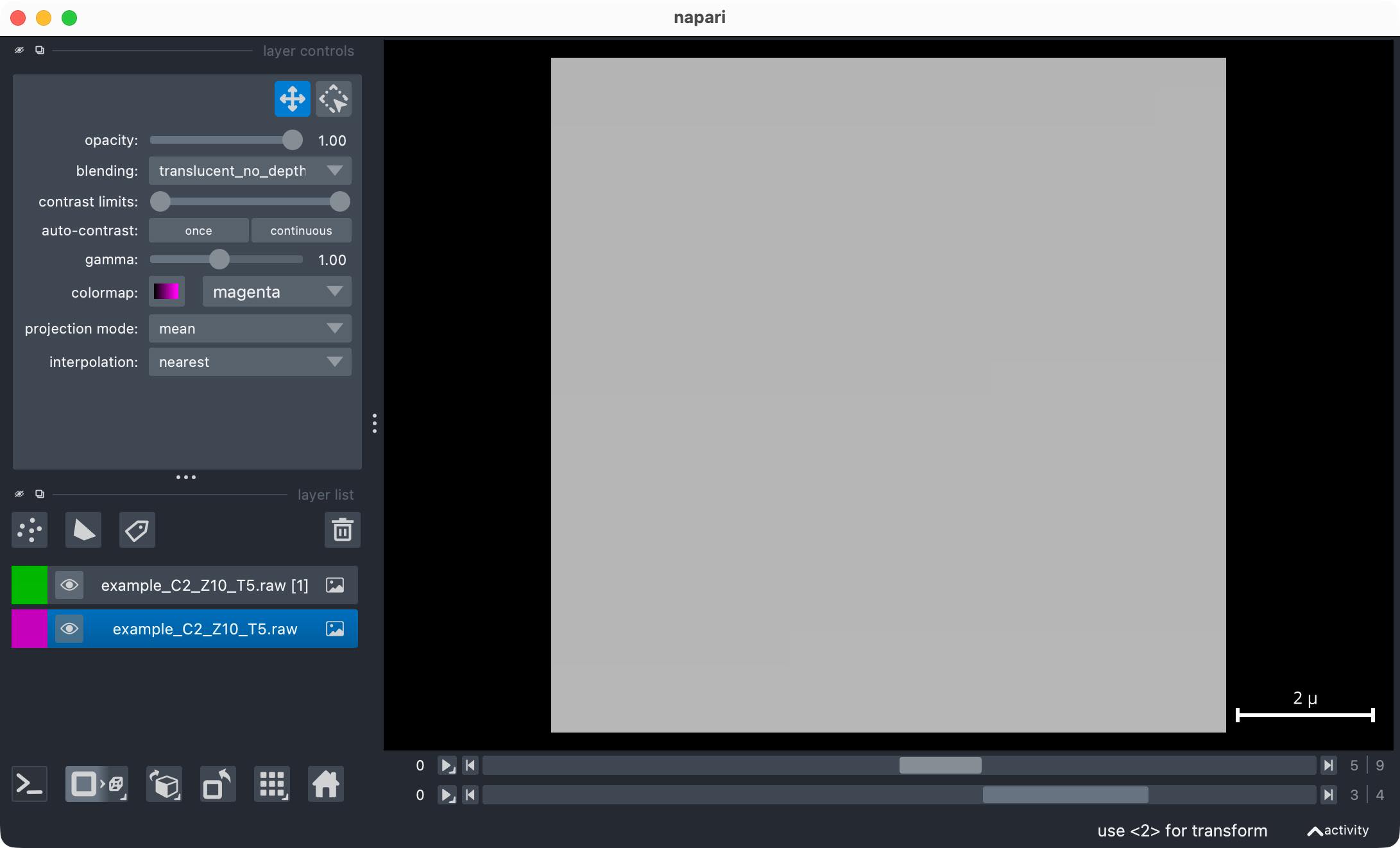Open the interpolation dropdown set to nearest
The image size is (1400, 848).
pos(250,362)
